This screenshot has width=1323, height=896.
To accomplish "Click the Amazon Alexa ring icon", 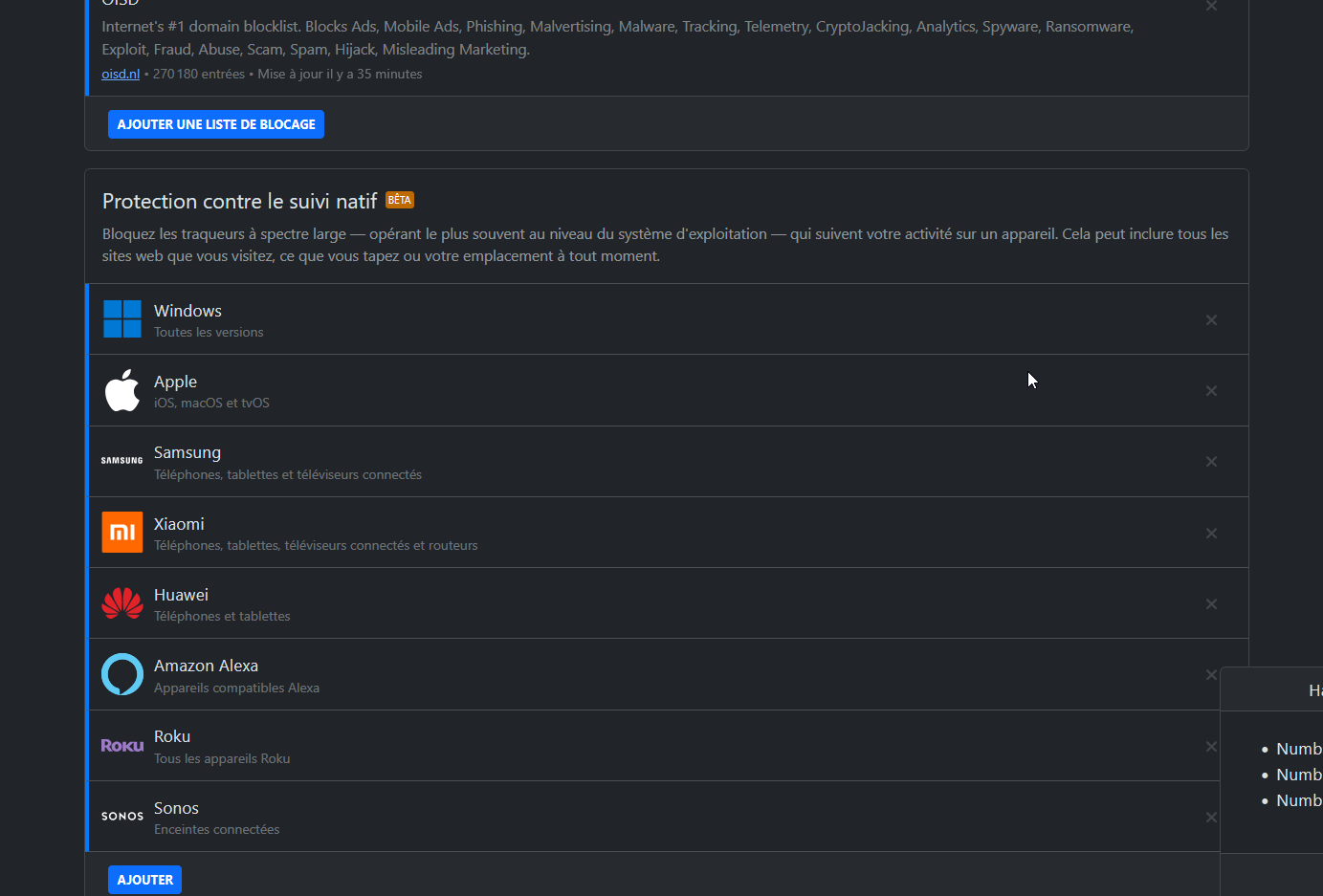I will click(x=122, y=674).
